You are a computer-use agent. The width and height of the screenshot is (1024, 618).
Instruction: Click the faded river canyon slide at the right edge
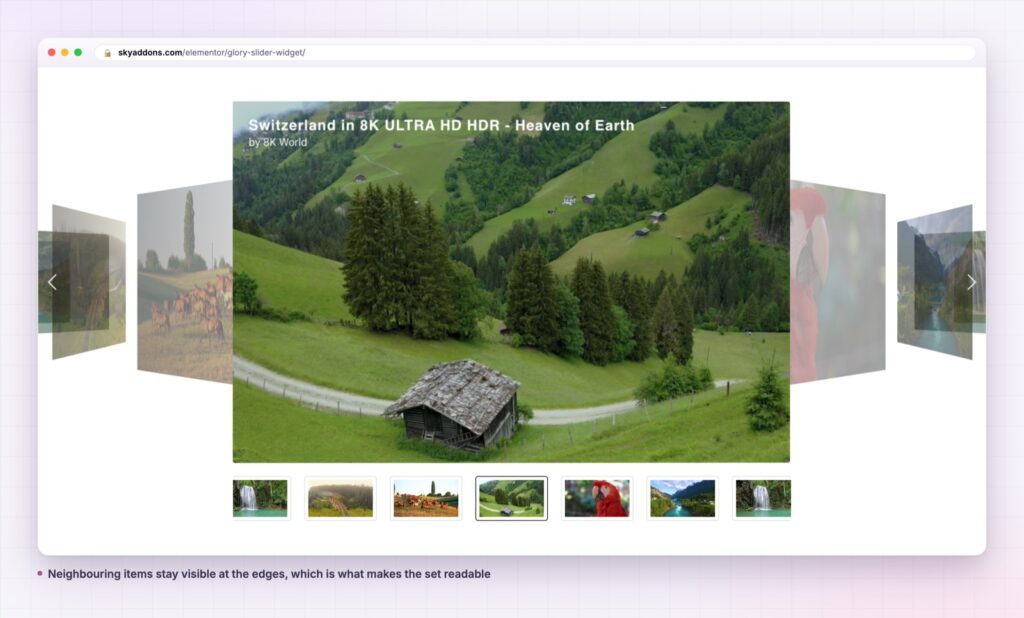pos(935,282)
